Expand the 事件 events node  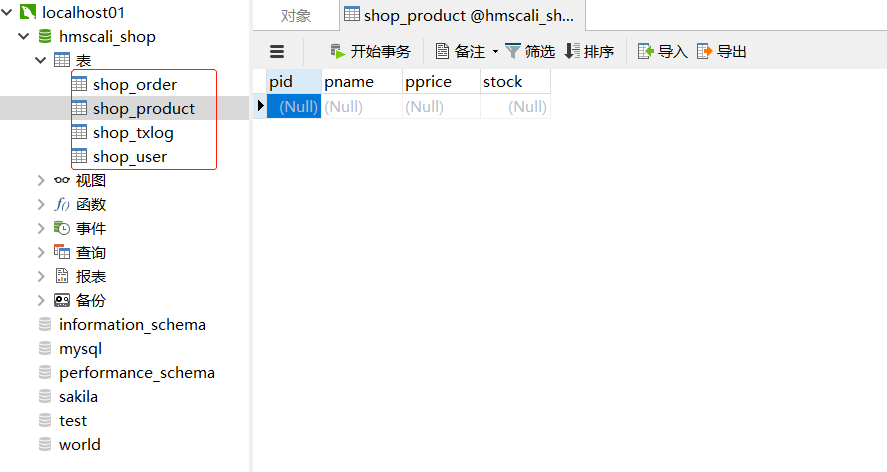tap(41, 228)
